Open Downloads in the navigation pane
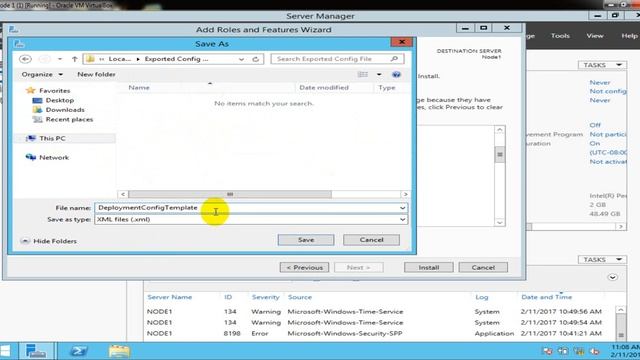Screen dimensions: 640x360 65,110
